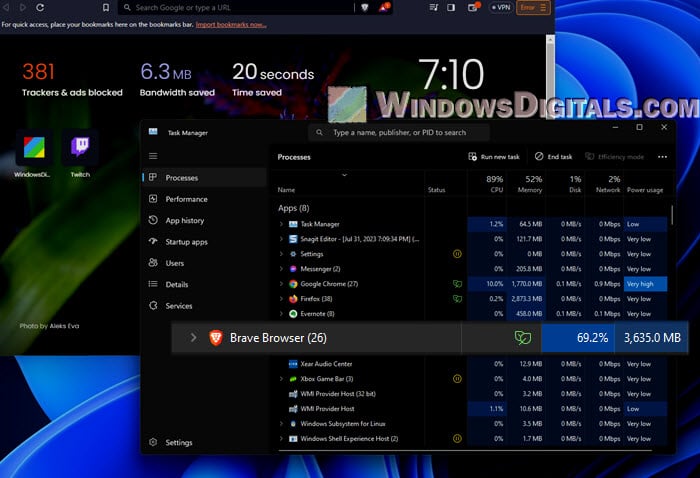Sort by 89% CPU column header
Screen dimensions: 700x478
click(x=487, y=184)
